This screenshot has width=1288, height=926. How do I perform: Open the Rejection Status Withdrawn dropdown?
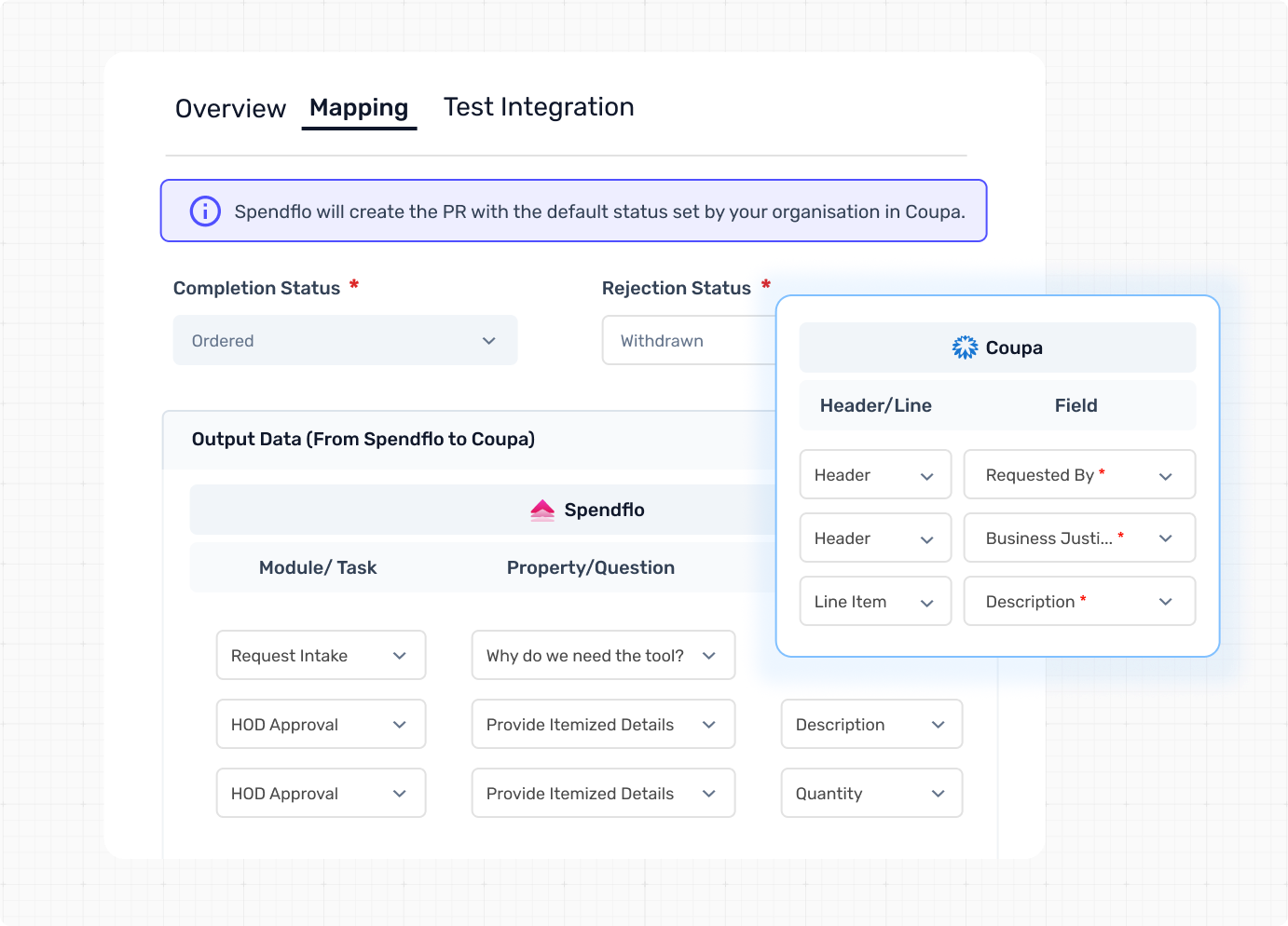pos(690,340)
